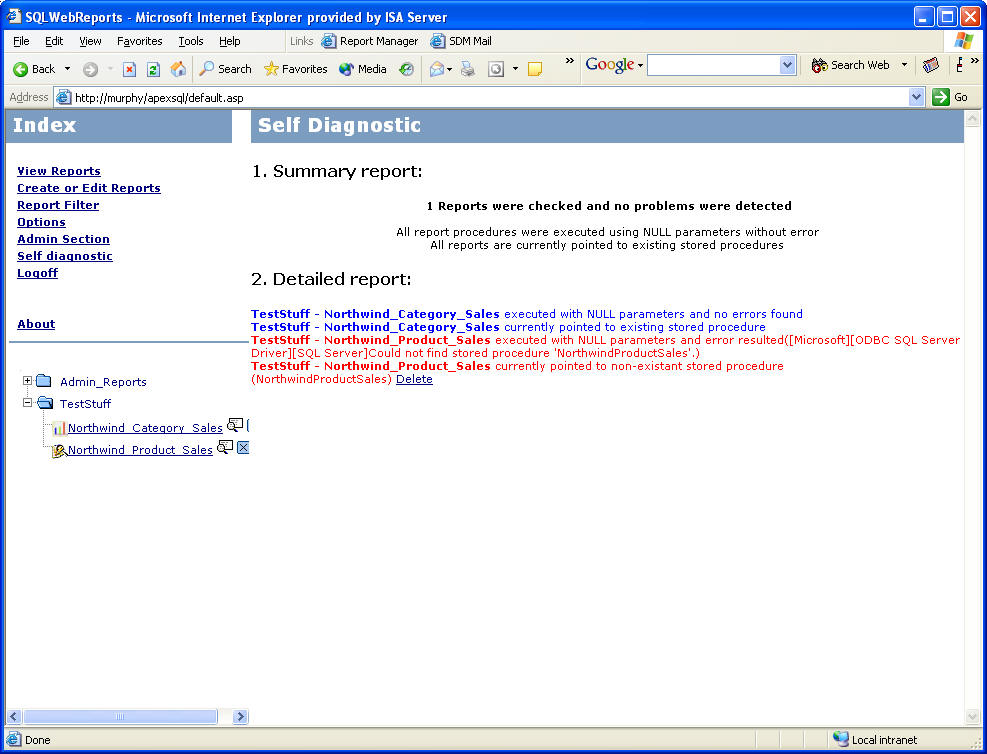
Task: Open the Favorites pane with star icon
Action: [295, 69]
